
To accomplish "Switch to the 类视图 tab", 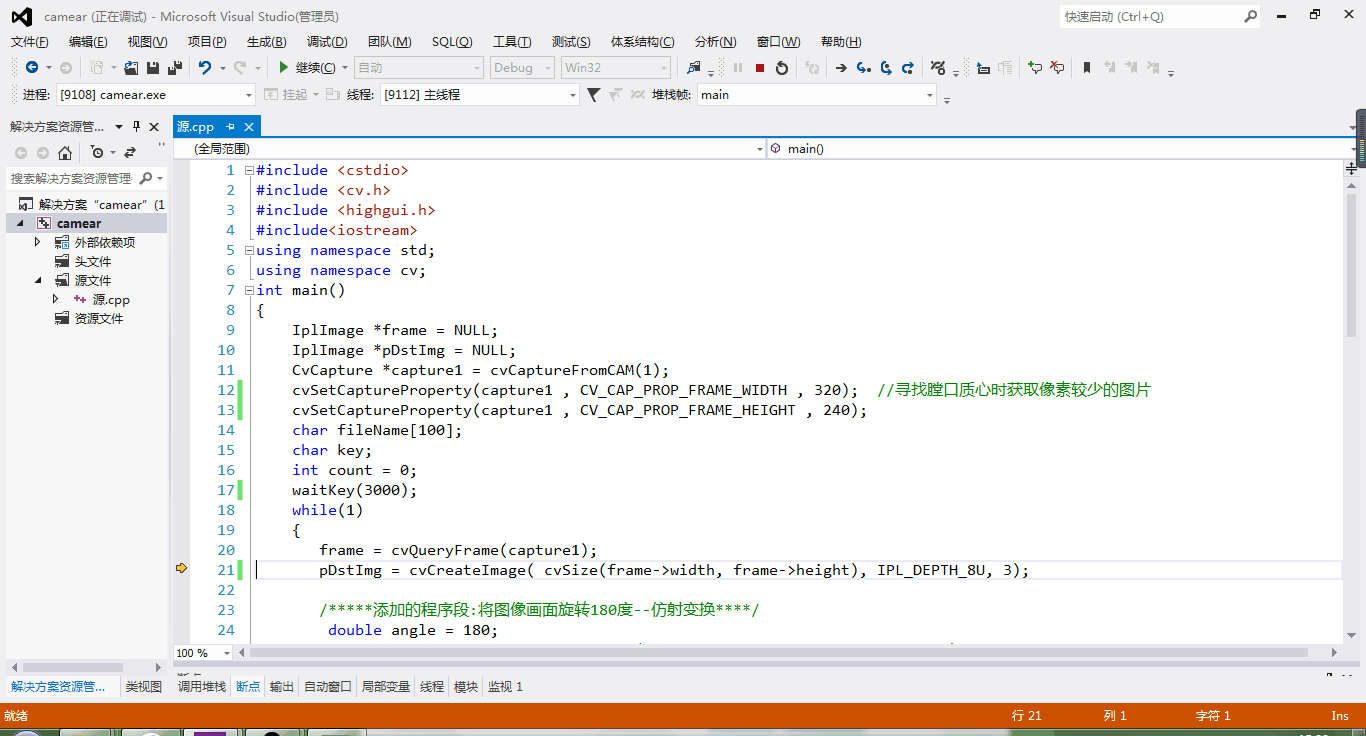I will point(144,687).
